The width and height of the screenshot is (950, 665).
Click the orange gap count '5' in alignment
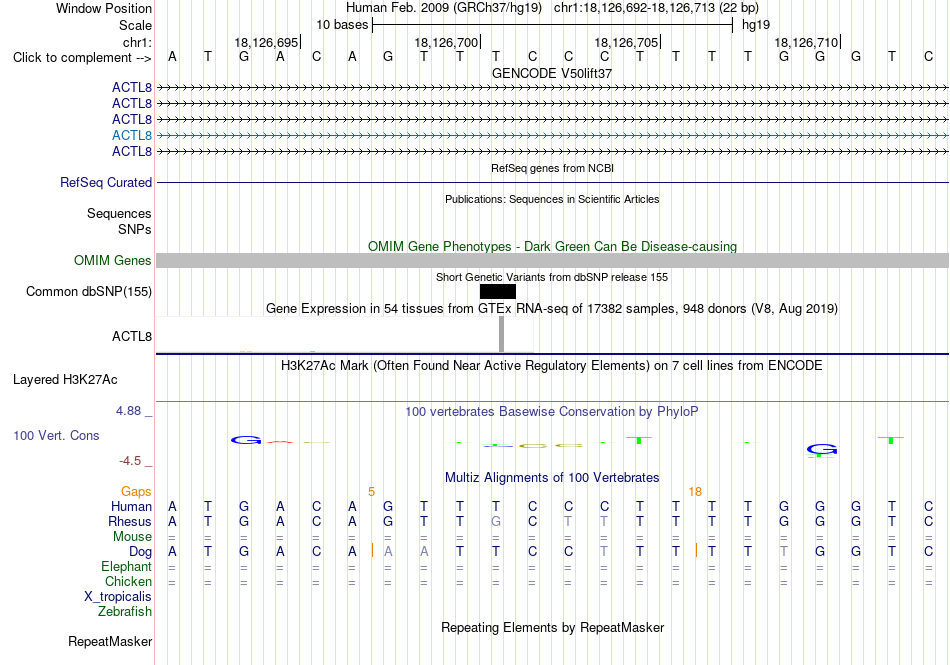pyautogui.click(x=371, y=491)
